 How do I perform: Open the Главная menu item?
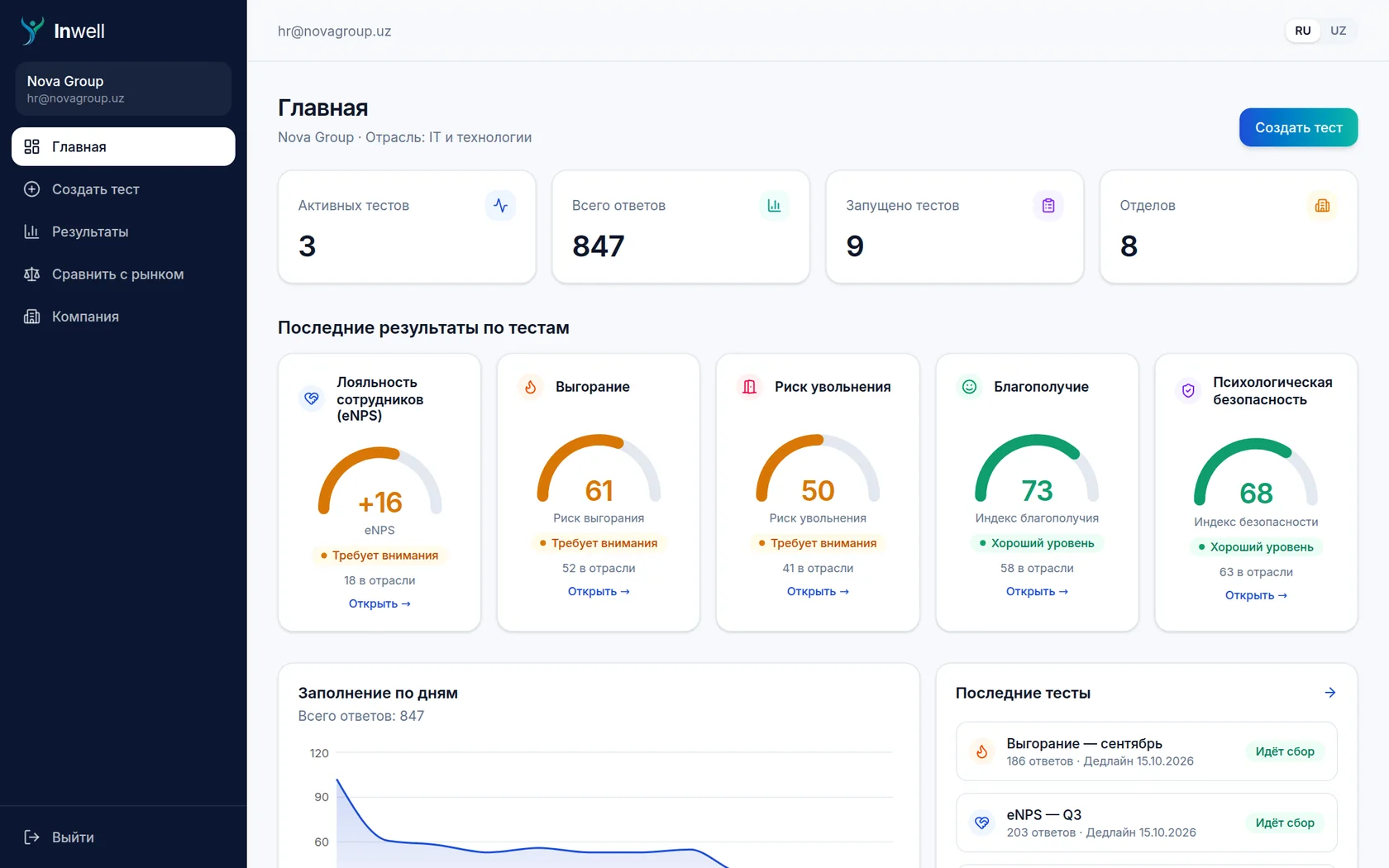123,146
